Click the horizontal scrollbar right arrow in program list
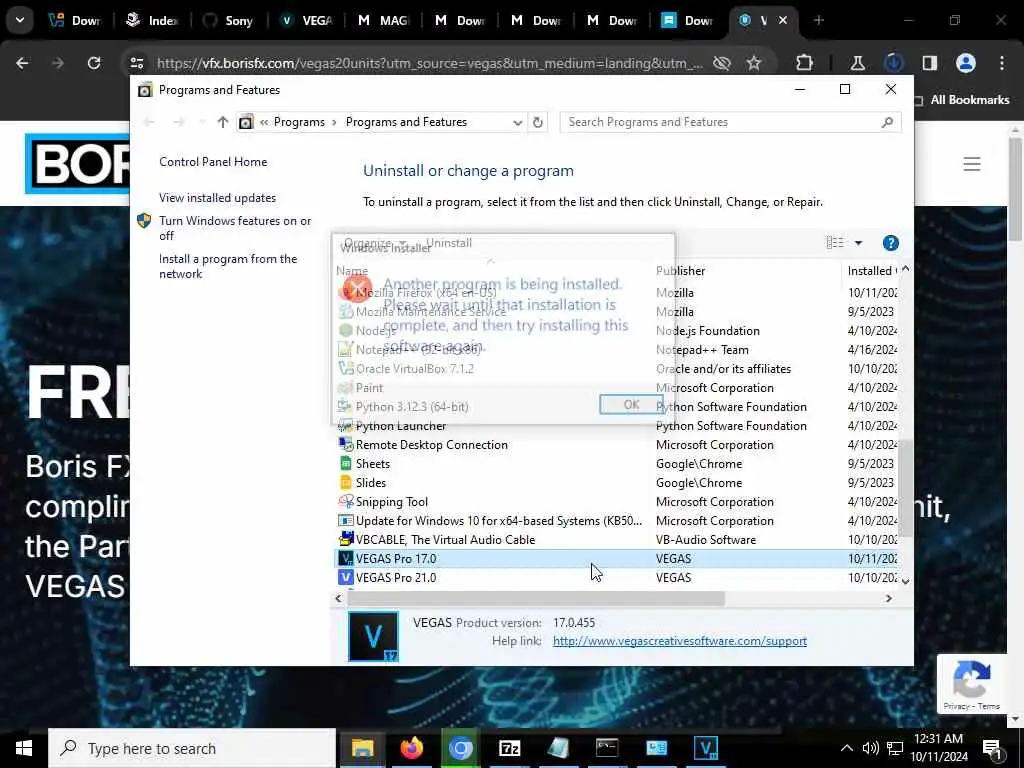Screen dimensions: 1024x768 (x=889, y=598)
